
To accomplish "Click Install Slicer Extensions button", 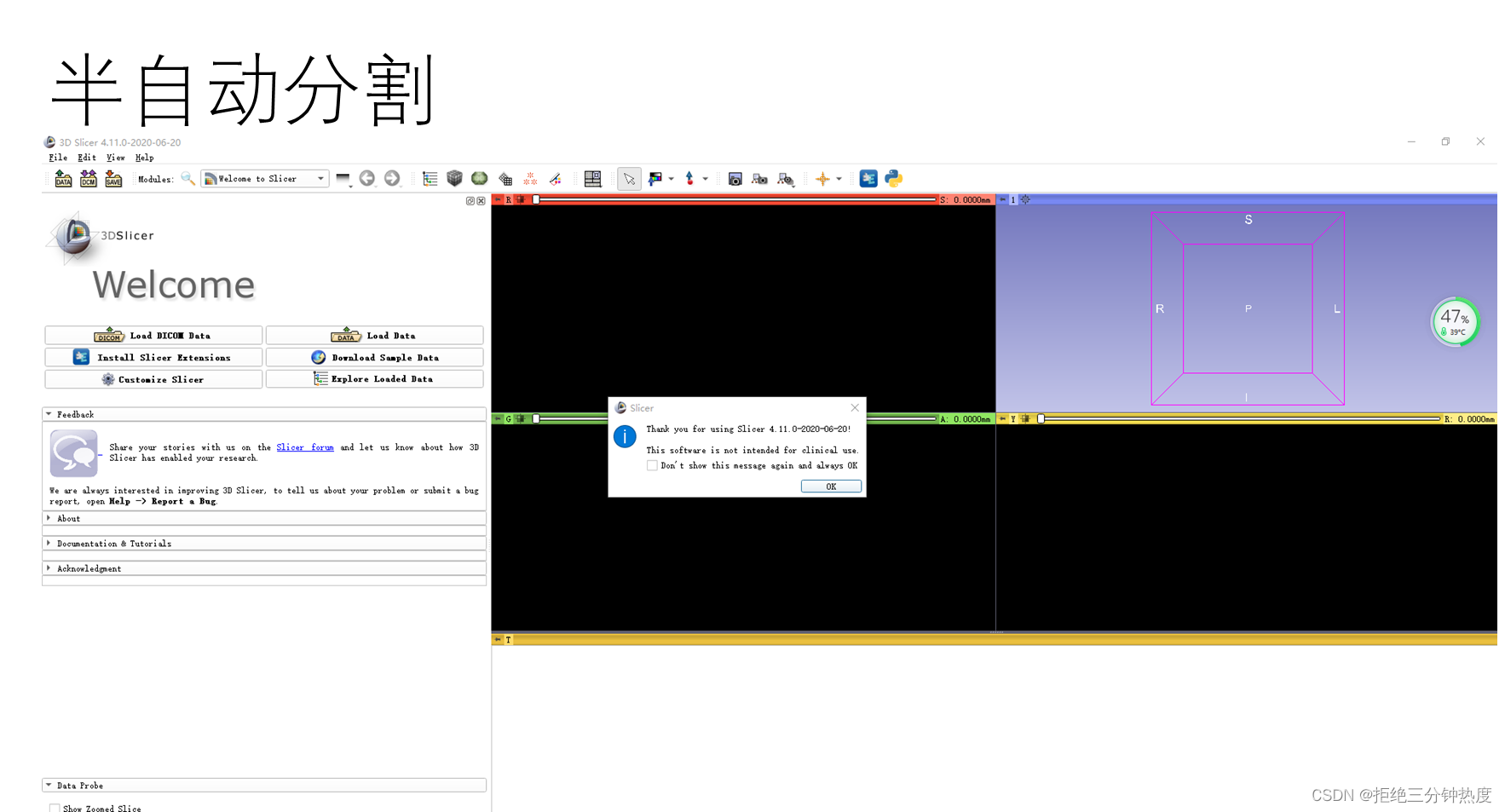I will (153, 357).
